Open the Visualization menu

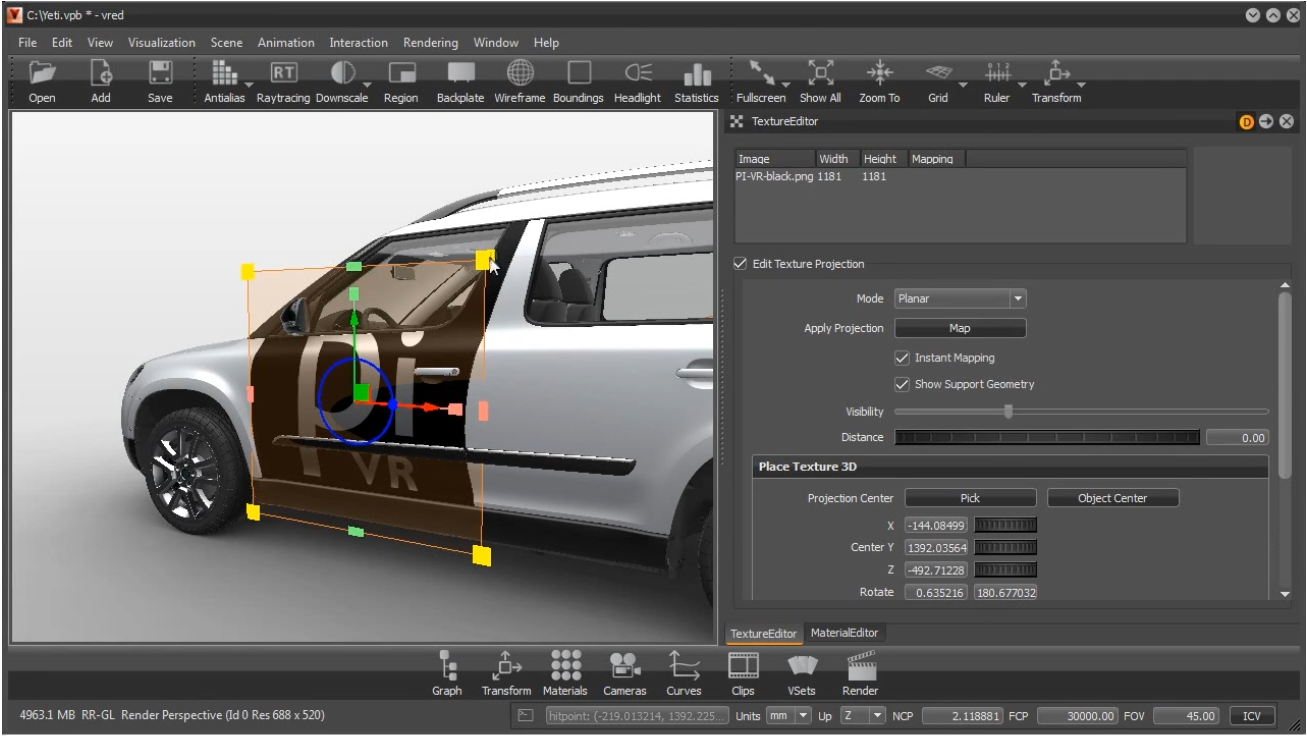[x=162, y=43]
